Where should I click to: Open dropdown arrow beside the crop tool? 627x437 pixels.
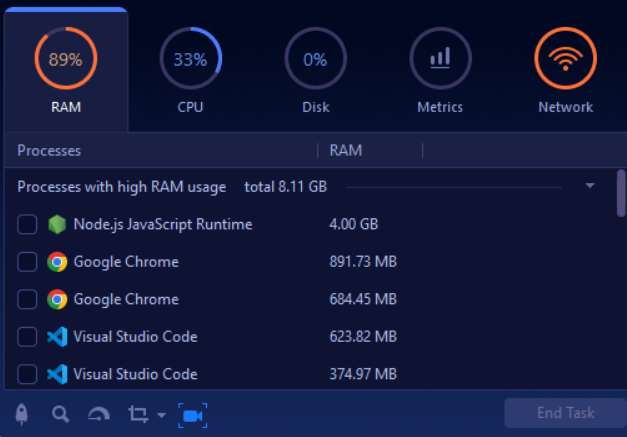pyautogui.click(x=162, y=416)
